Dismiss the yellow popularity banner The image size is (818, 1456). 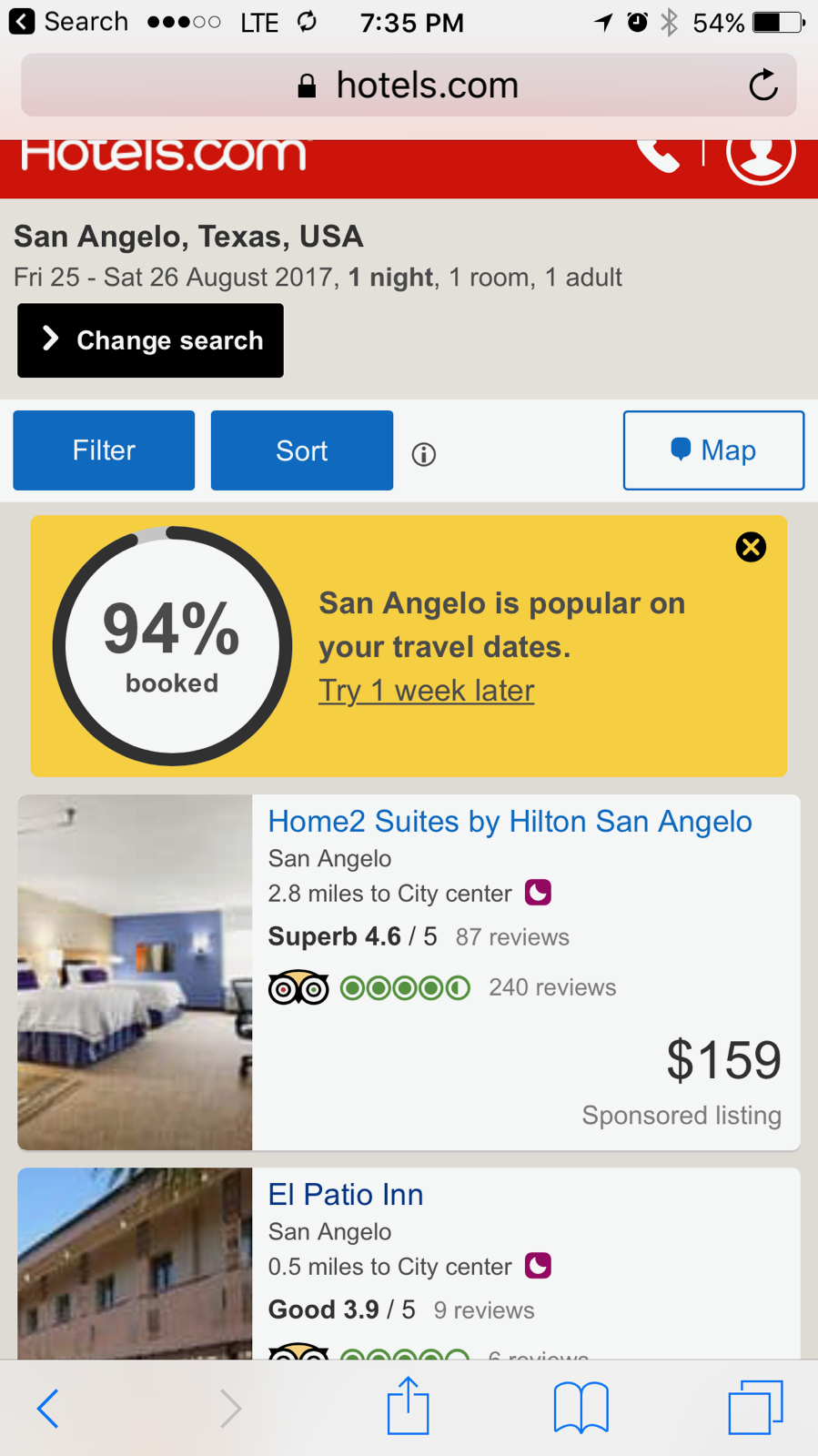tap(751, 547)
